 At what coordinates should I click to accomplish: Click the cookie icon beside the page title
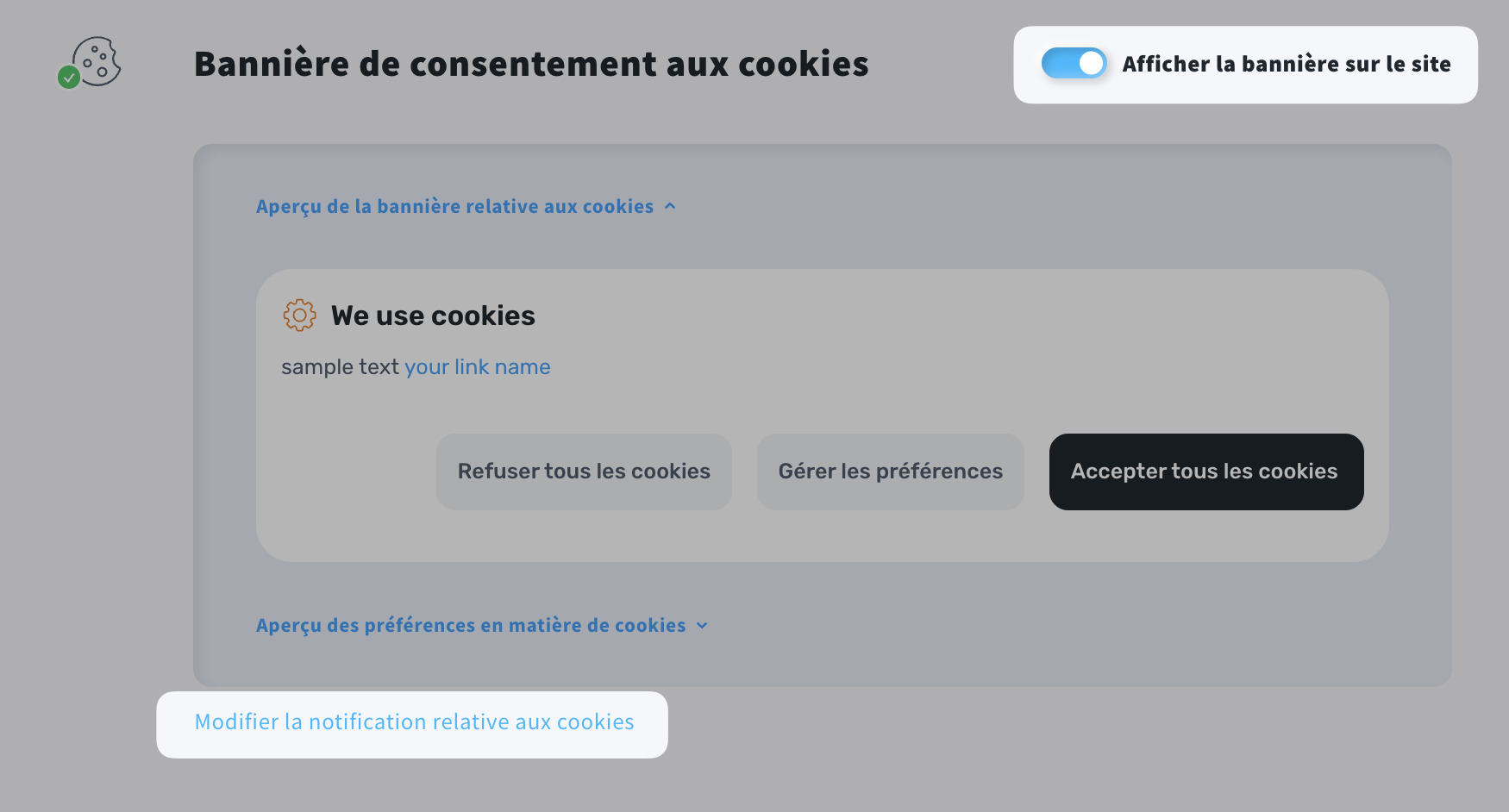97,60
